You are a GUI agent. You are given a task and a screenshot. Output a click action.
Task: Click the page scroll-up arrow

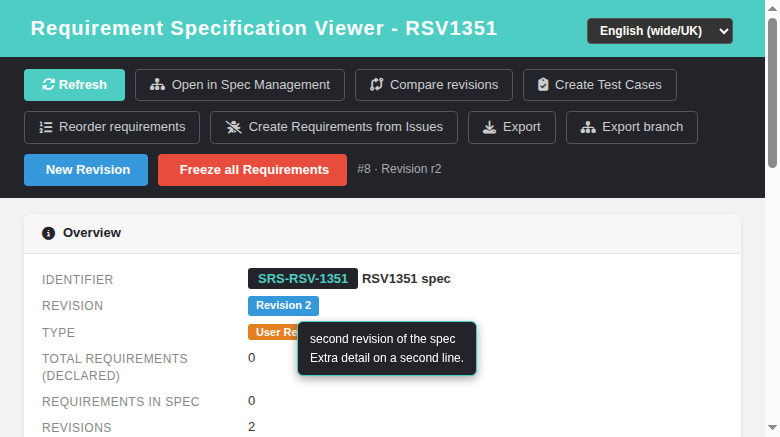point(773,8)
